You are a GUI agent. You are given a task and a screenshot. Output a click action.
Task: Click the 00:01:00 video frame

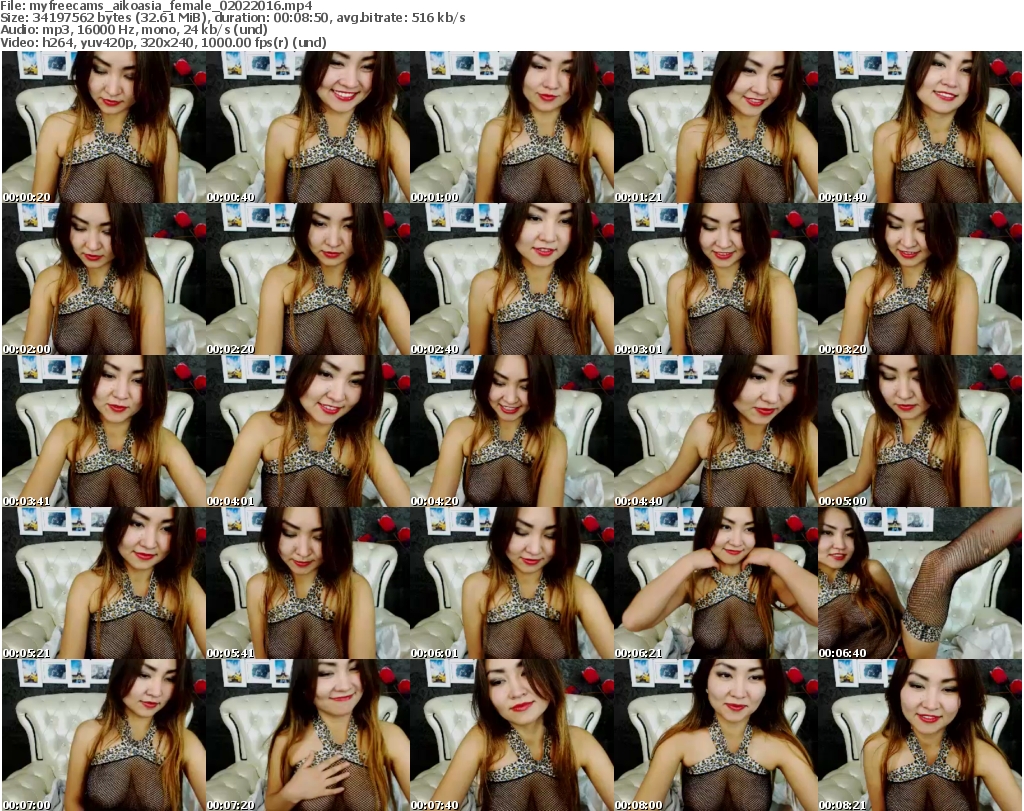click(512, 127)
